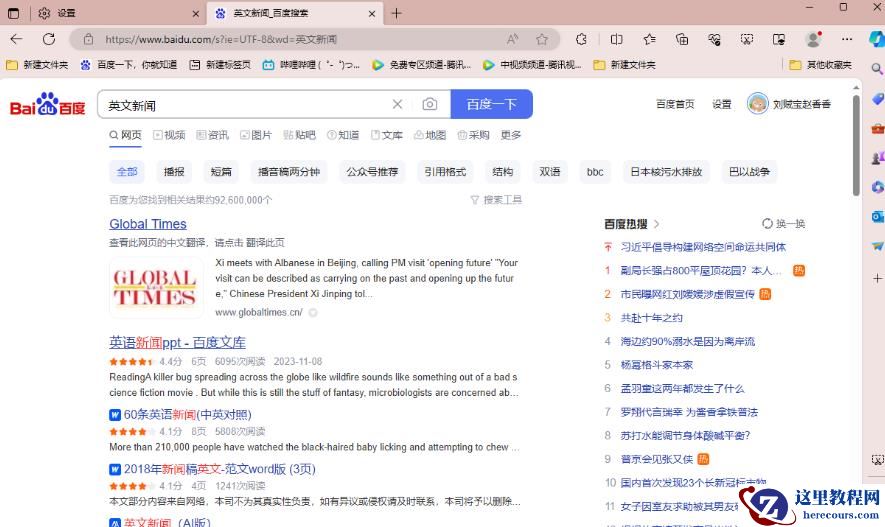Screen dimensions: 885x527
Task: Click the page vertical scrollbar thumb
Action: coord(856,145)
